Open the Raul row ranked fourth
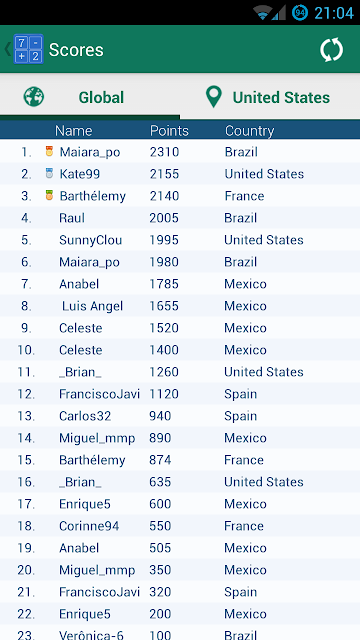The height and width of the screenshot is (640, 360). (180, 218)
